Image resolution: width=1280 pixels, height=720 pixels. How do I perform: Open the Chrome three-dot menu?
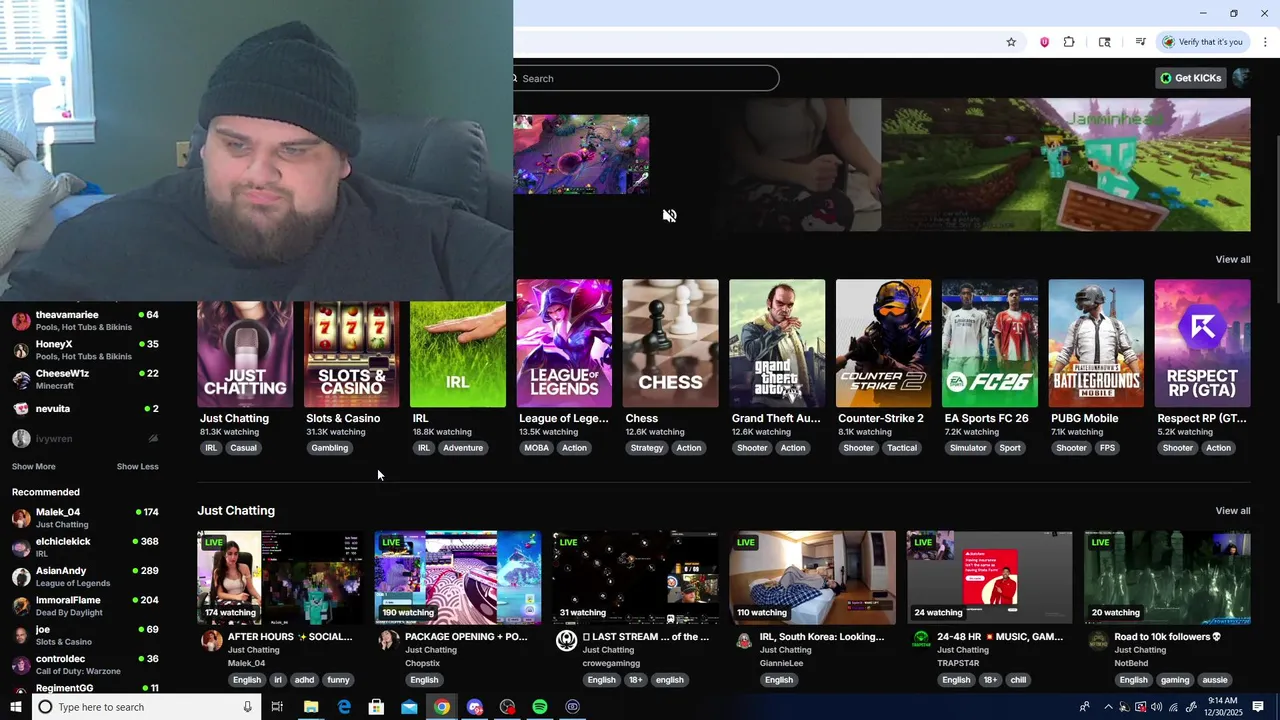coord(1265,42)
